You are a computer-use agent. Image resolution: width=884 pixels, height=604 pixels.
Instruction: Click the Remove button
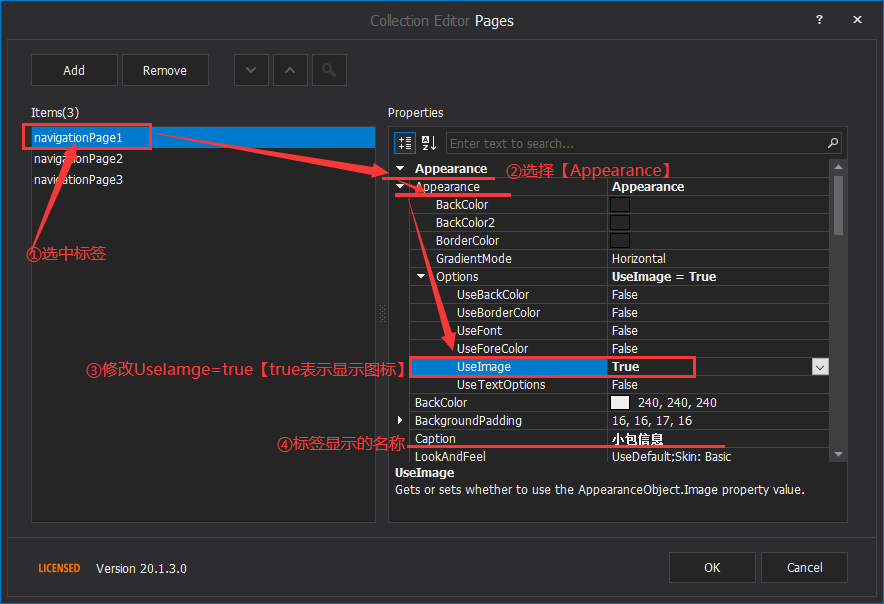tap(165, 69)
